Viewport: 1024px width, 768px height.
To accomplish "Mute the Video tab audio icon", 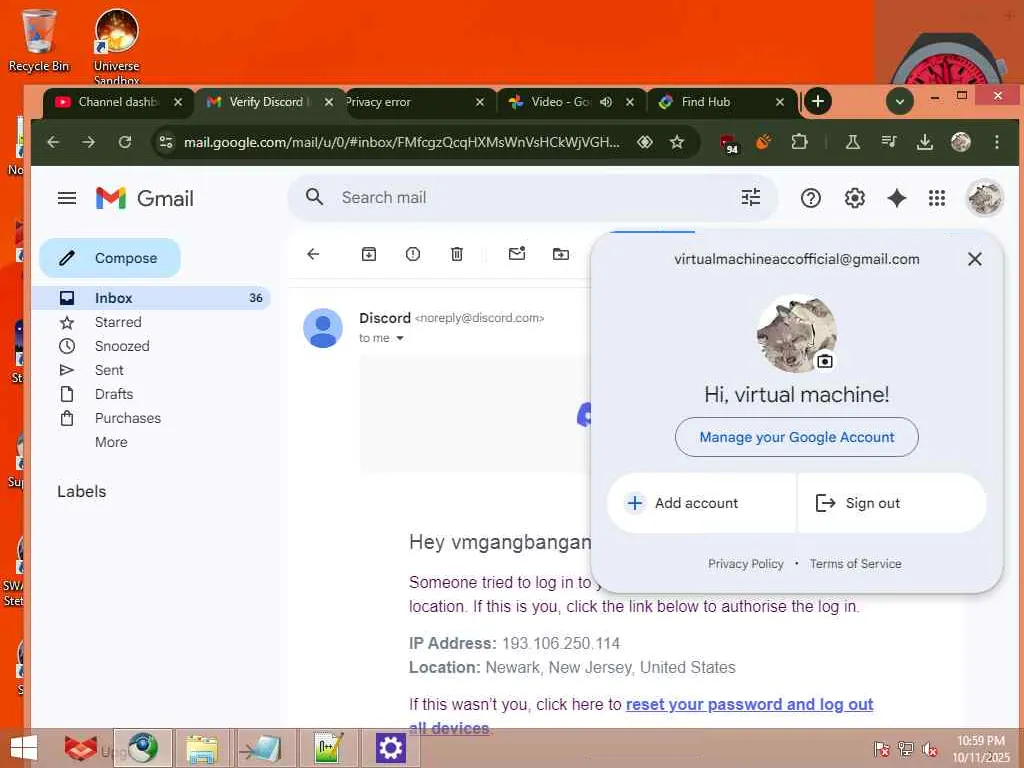I will click(x=606, y=102).
